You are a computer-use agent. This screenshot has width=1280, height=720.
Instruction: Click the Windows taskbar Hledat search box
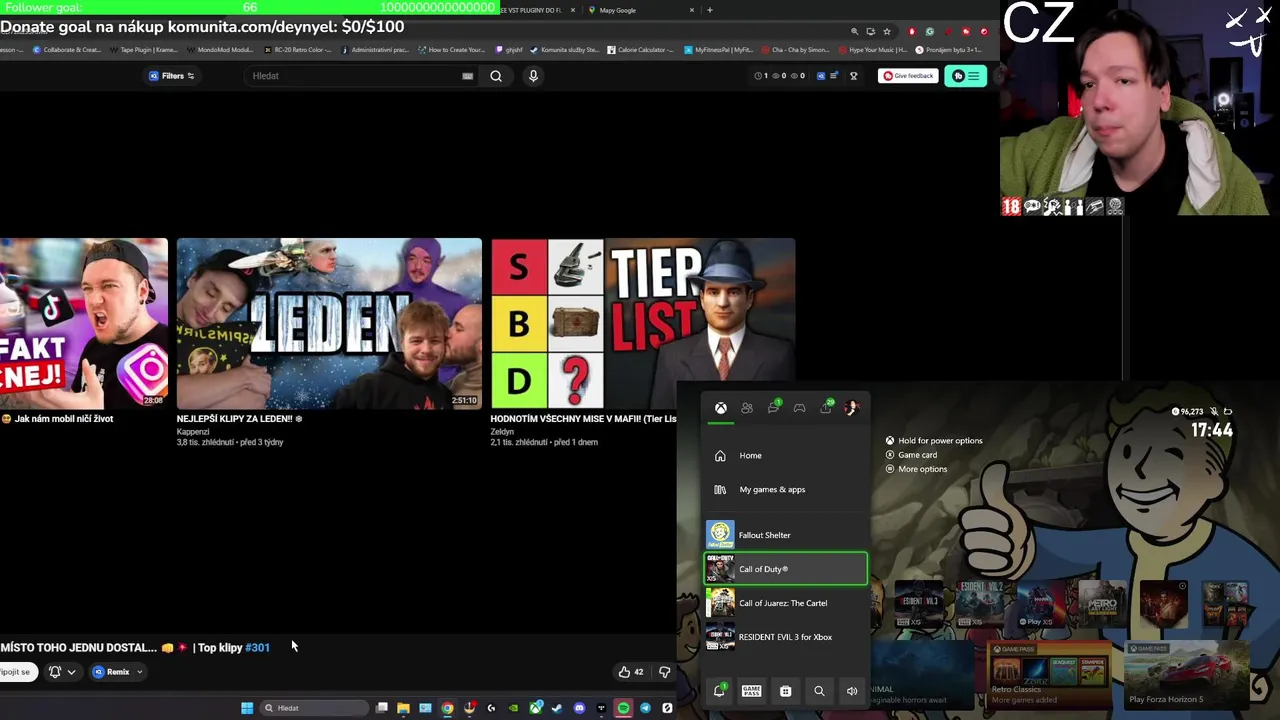314,708
